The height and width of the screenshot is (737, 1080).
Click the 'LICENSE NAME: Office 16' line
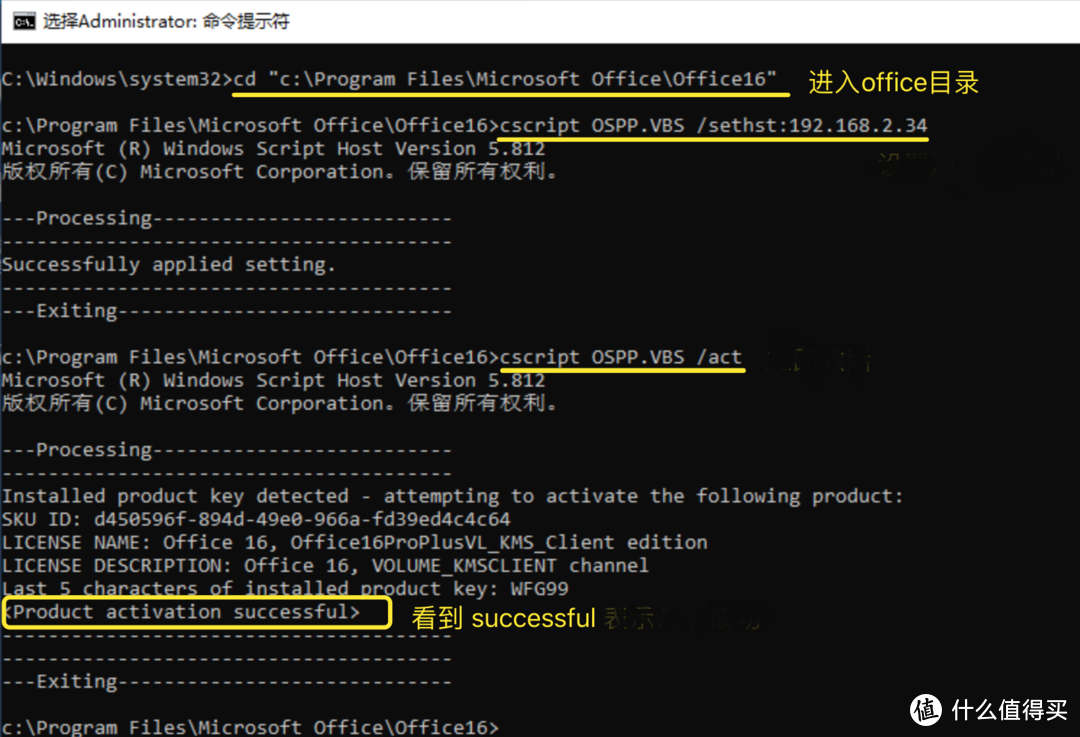pyautogui.click(x=354, y=542)
